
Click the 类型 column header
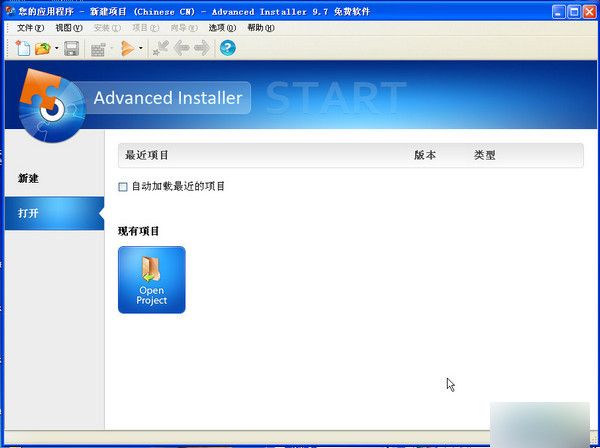coord(485,155)
